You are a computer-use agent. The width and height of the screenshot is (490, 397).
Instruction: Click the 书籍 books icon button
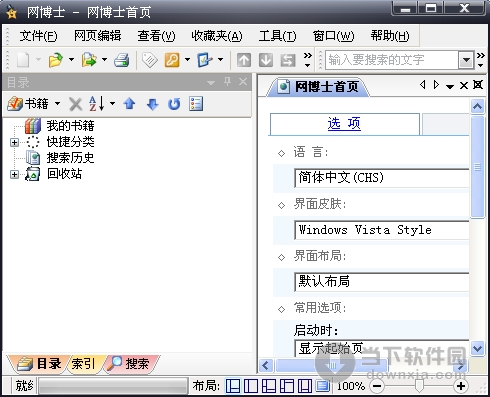coord(28,104)
